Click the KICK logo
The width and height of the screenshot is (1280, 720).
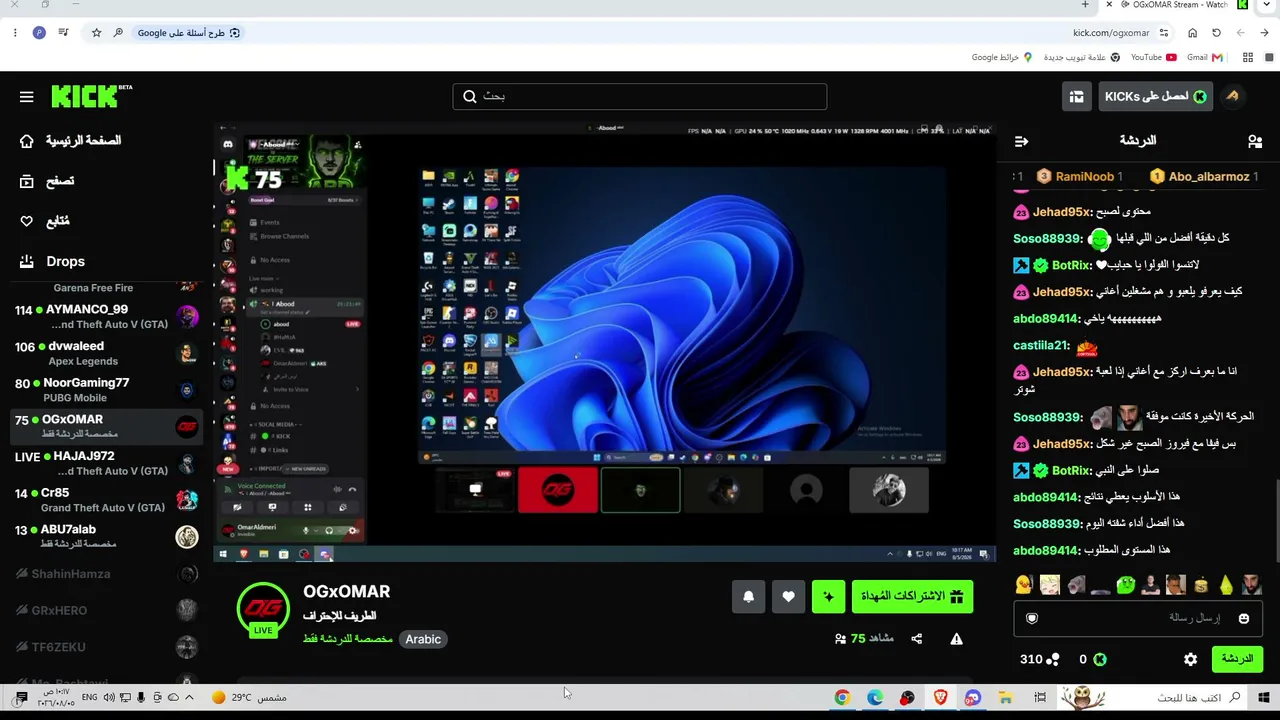pos(91,96)
